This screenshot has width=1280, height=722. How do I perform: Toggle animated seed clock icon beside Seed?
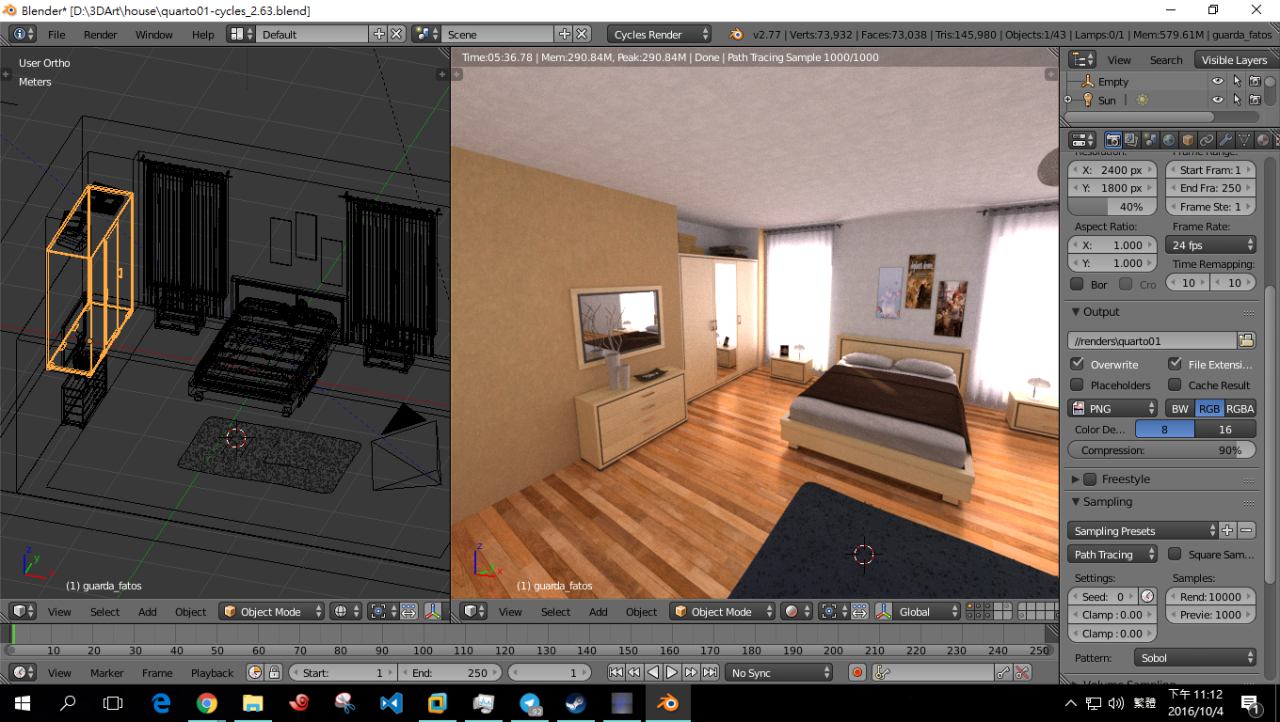[1147, 596]
